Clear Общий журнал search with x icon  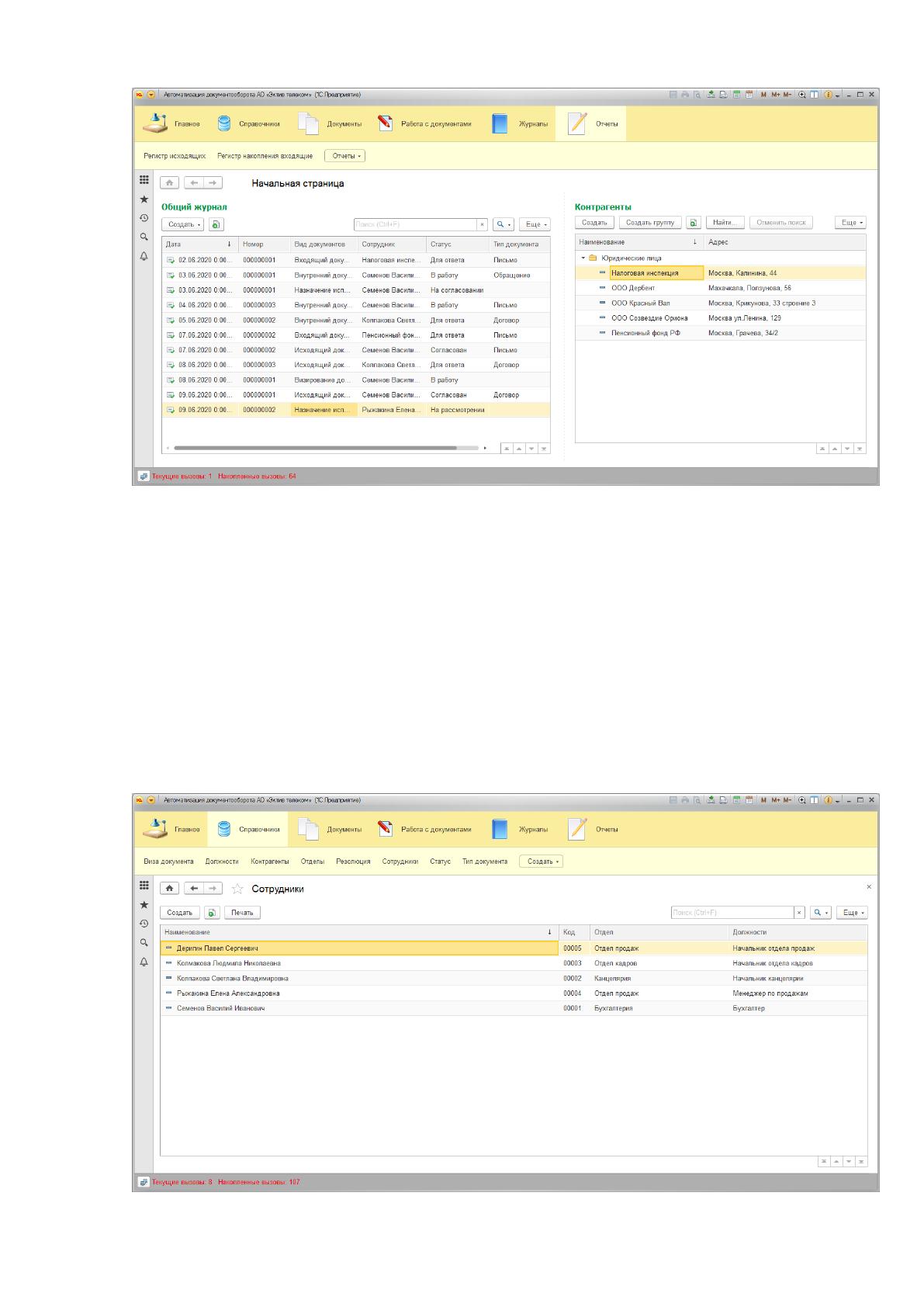pos(483,224)
